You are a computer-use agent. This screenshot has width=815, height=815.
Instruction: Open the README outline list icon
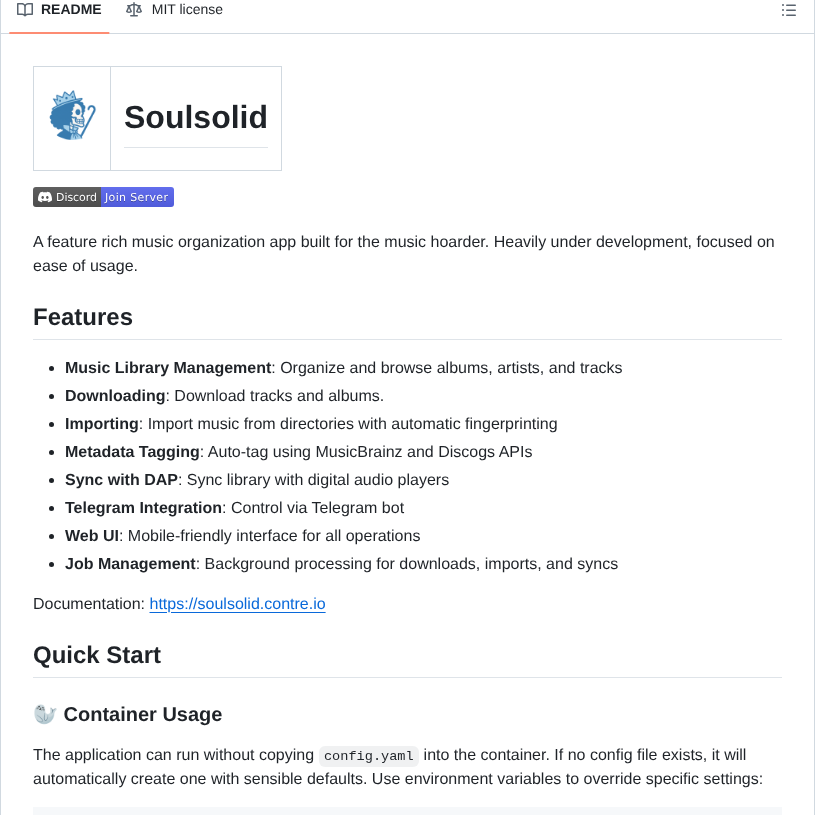point(788,10)
